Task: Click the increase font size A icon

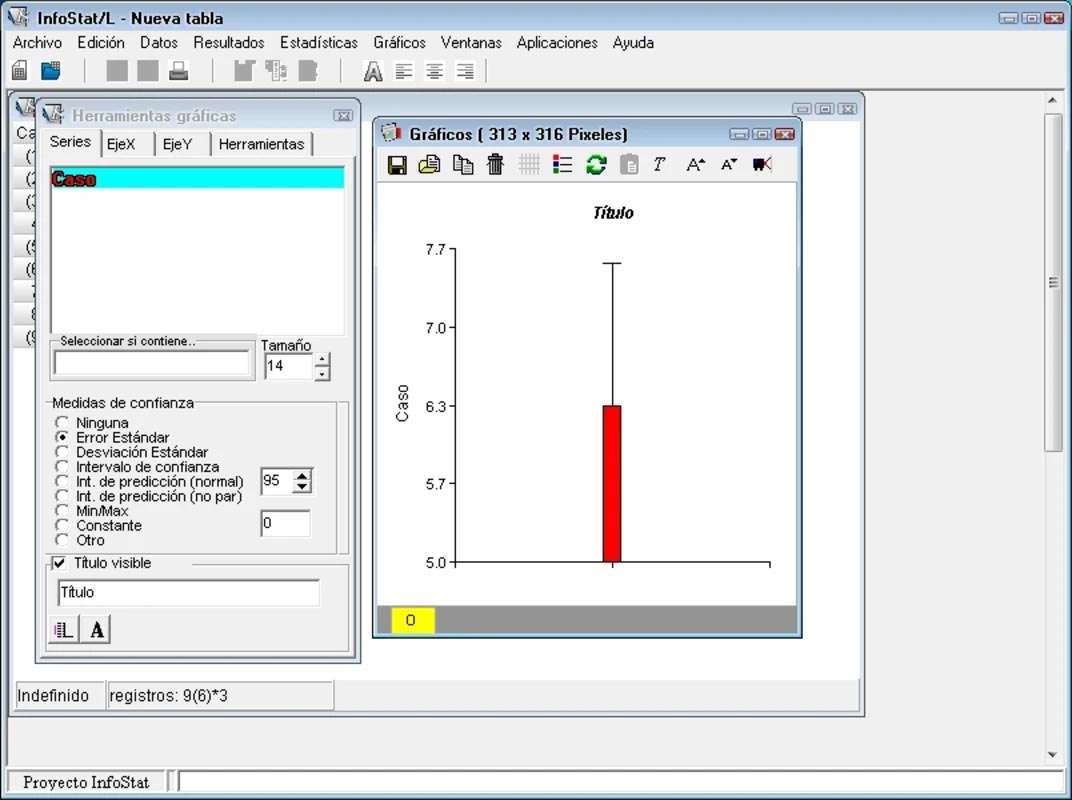Action: pos(695,165)
